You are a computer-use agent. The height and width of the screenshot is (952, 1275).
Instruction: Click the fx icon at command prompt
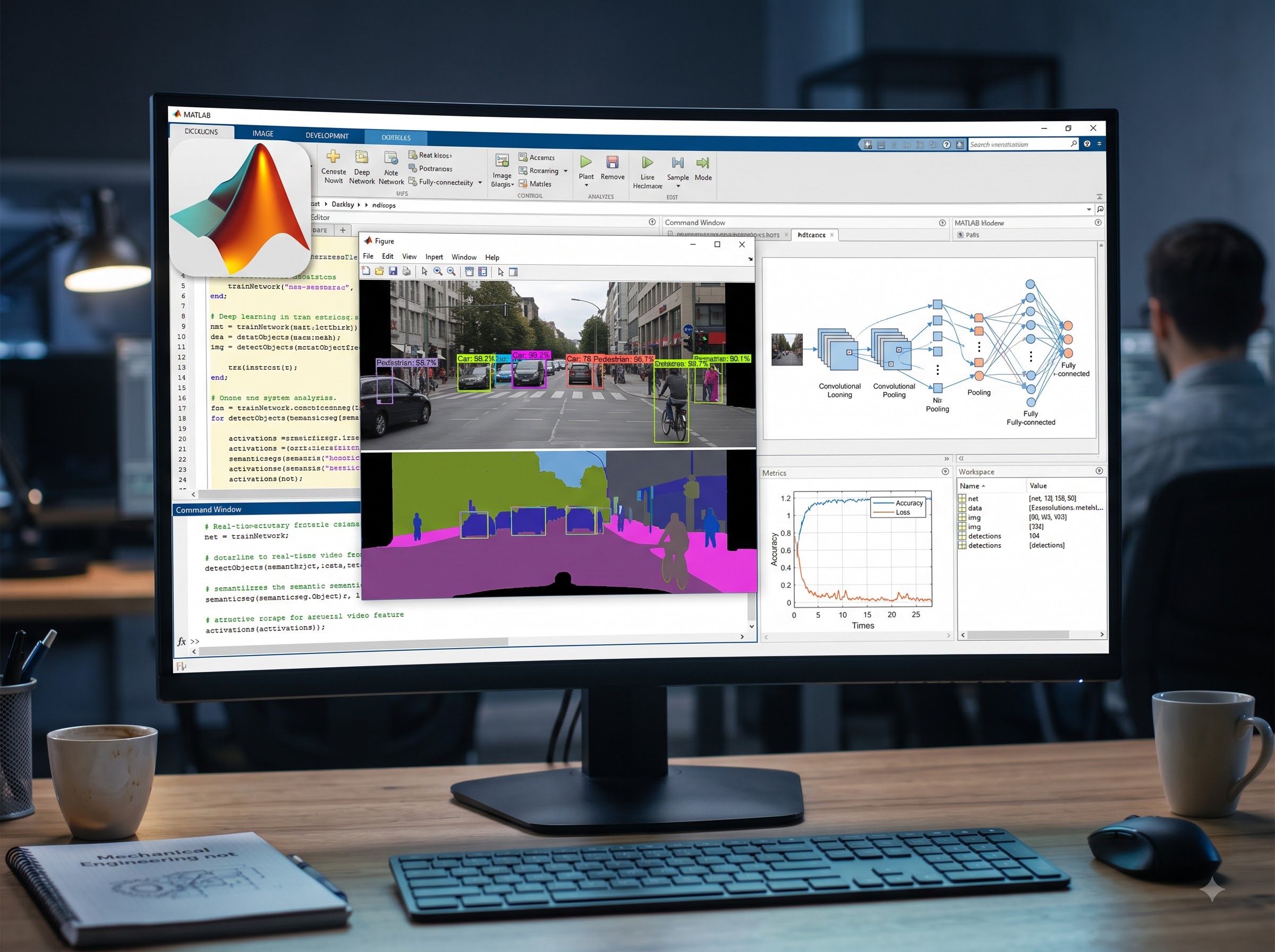click(182, 641)
